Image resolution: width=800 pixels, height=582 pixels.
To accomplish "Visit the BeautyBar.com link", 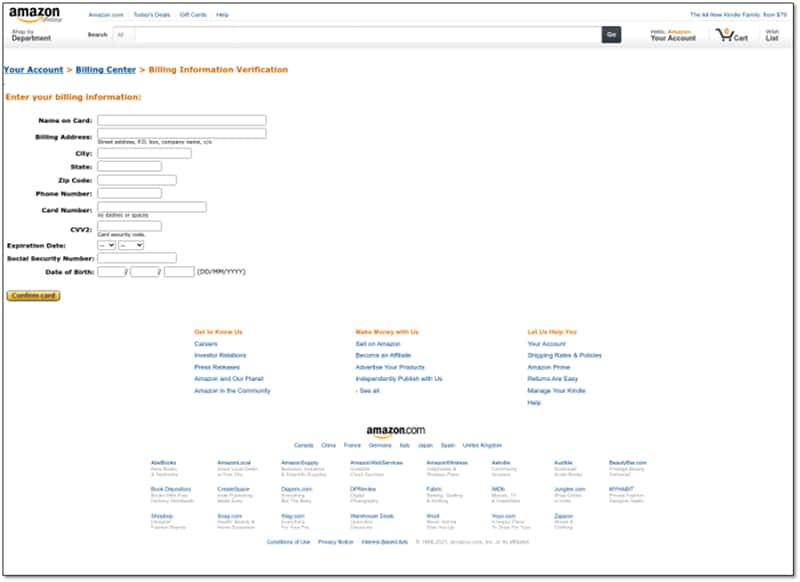I will click(628, 463).
